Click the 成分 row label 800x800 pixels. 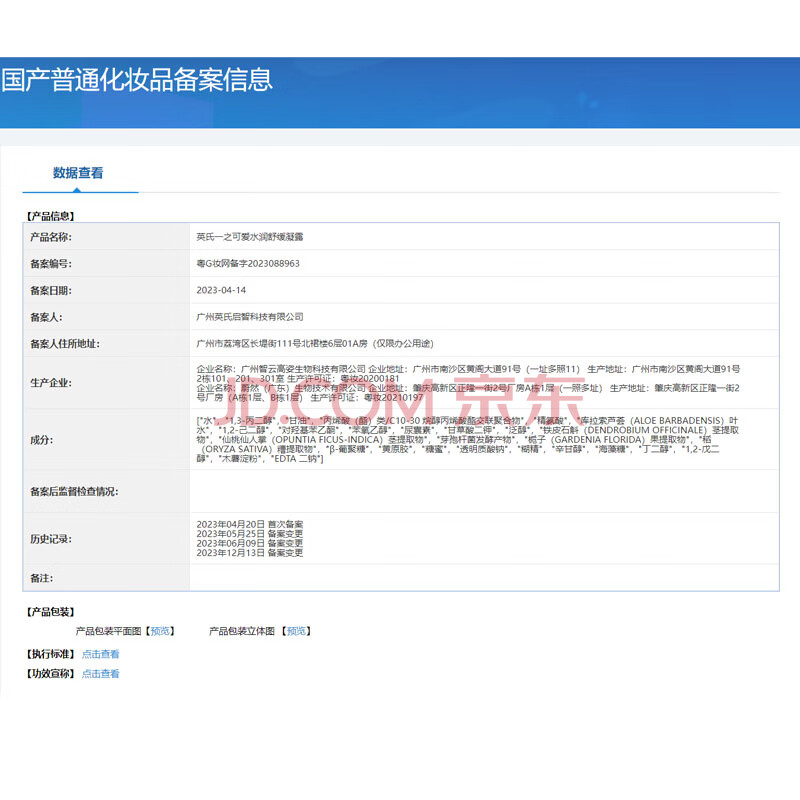coord(42,438)
